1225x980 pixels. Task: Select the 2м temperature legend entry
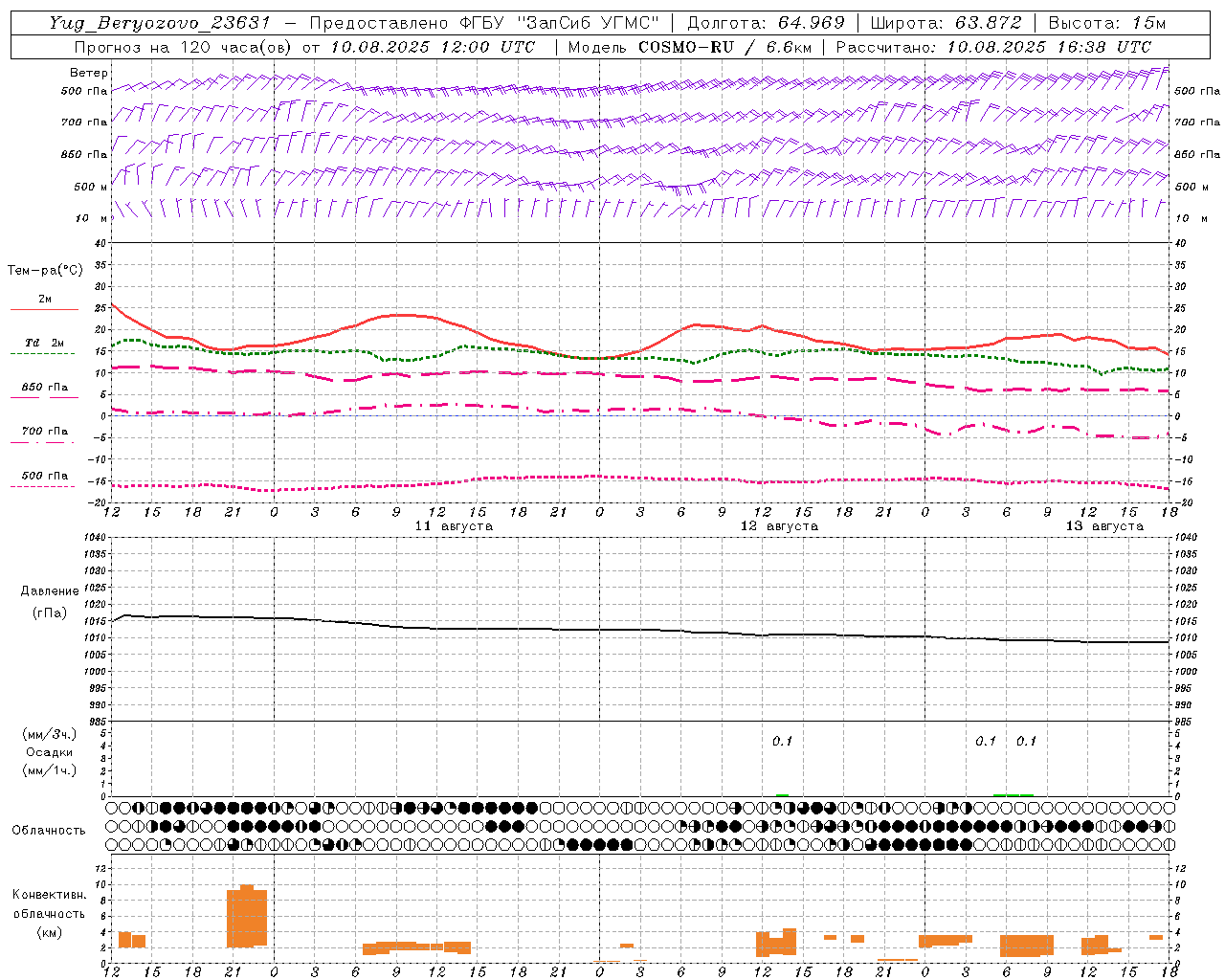tap(45, 299)
